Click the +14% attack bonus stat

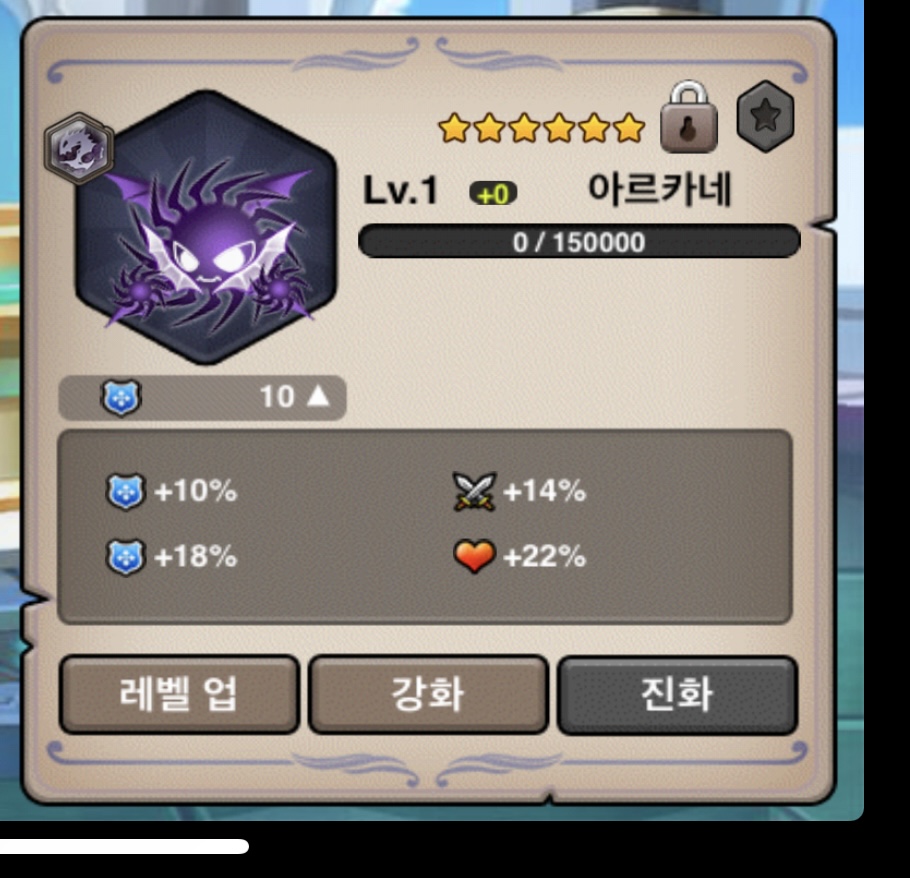coord(544,491)
